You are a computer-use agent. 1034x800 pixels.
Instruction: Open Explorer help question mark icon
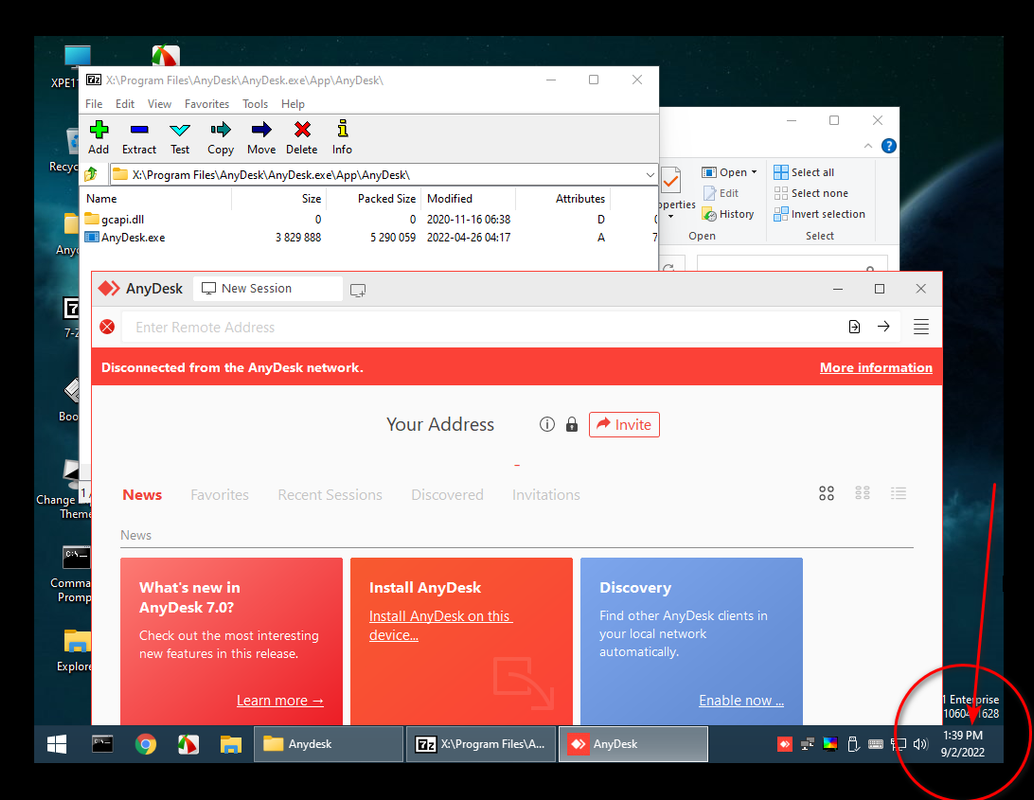[889, 146]
